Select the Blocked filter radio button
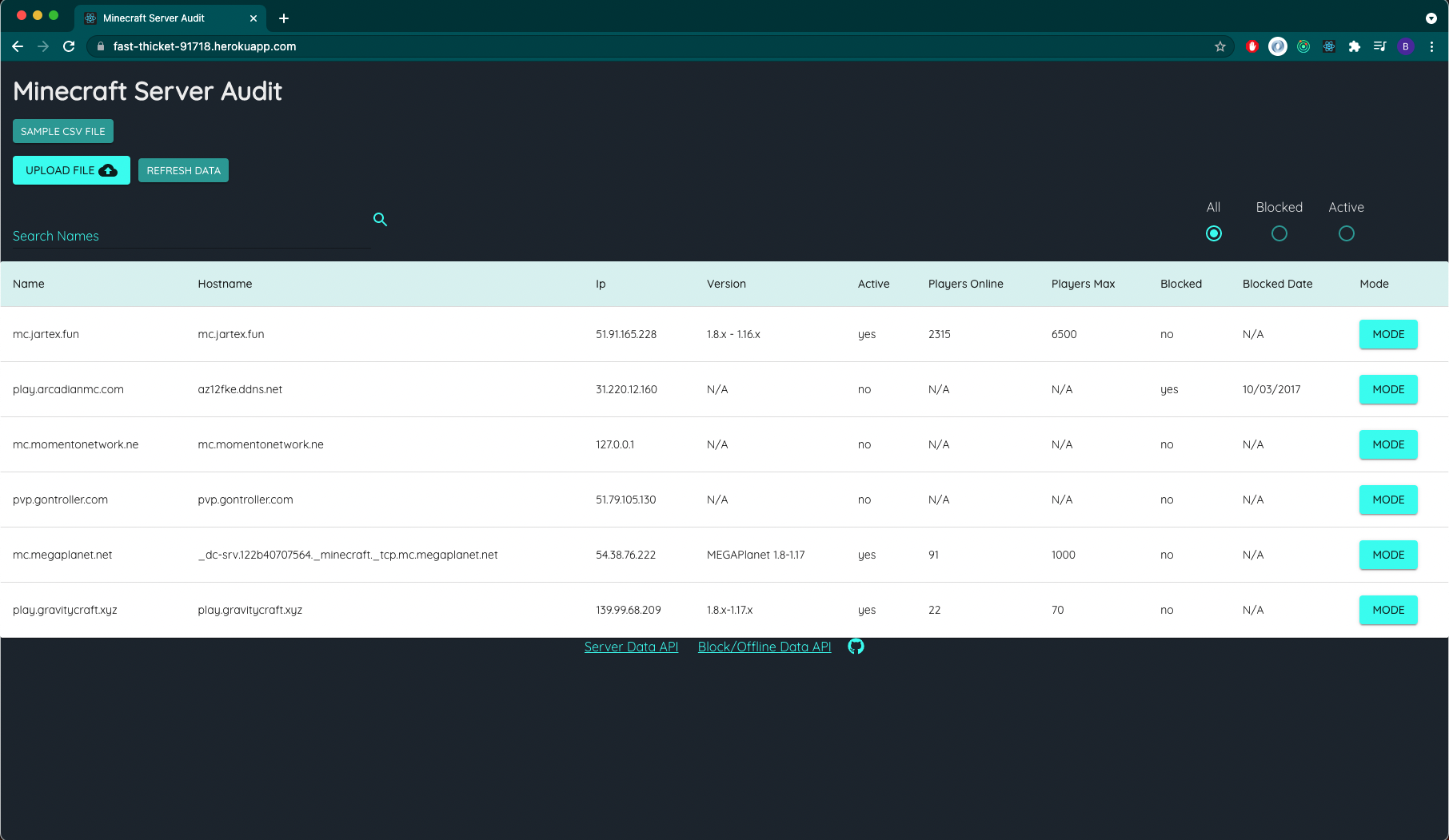The height and width of the screenshot is (840, 1449). pyautogui.click(x=1279, y=233)
